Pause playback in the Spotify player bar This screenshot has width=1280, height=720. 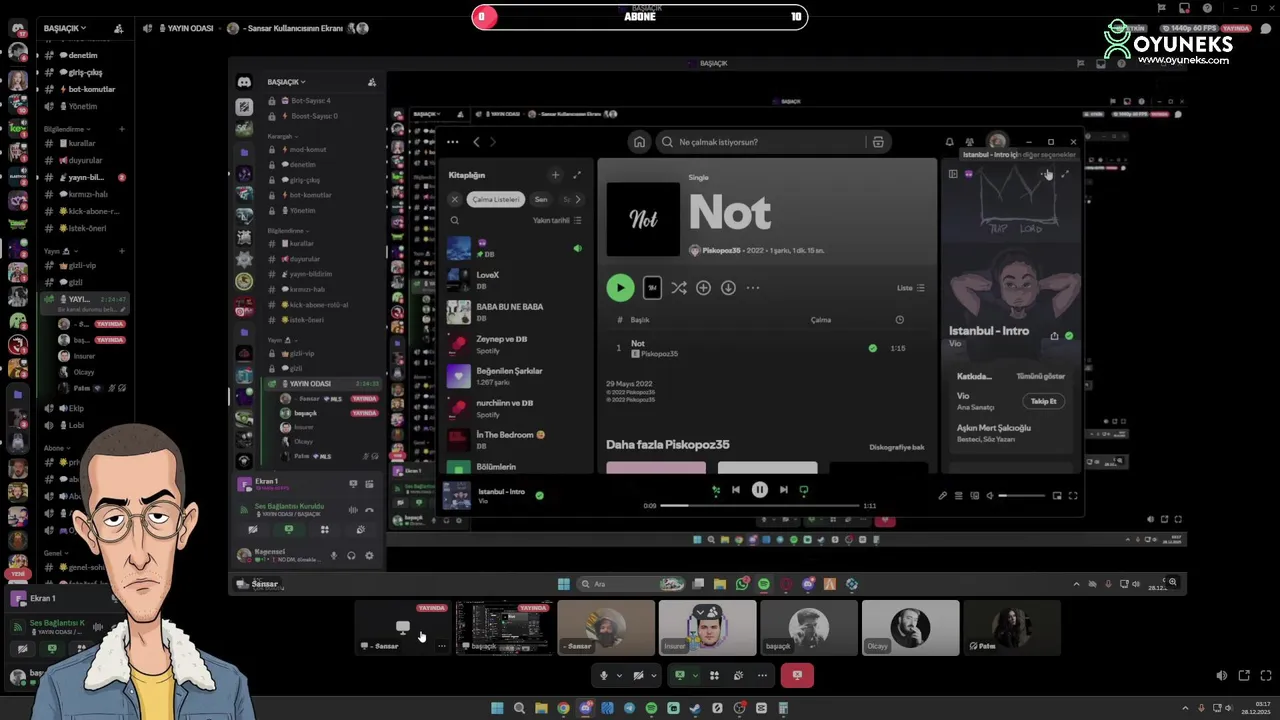pyautogui.click(x=759, y=490)
